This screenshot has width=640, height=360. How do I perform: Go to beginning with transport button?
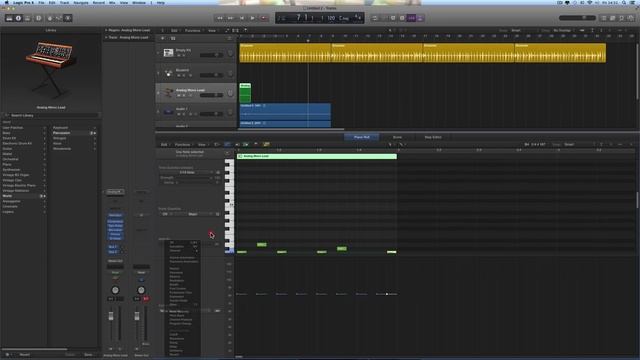[242, 18]
